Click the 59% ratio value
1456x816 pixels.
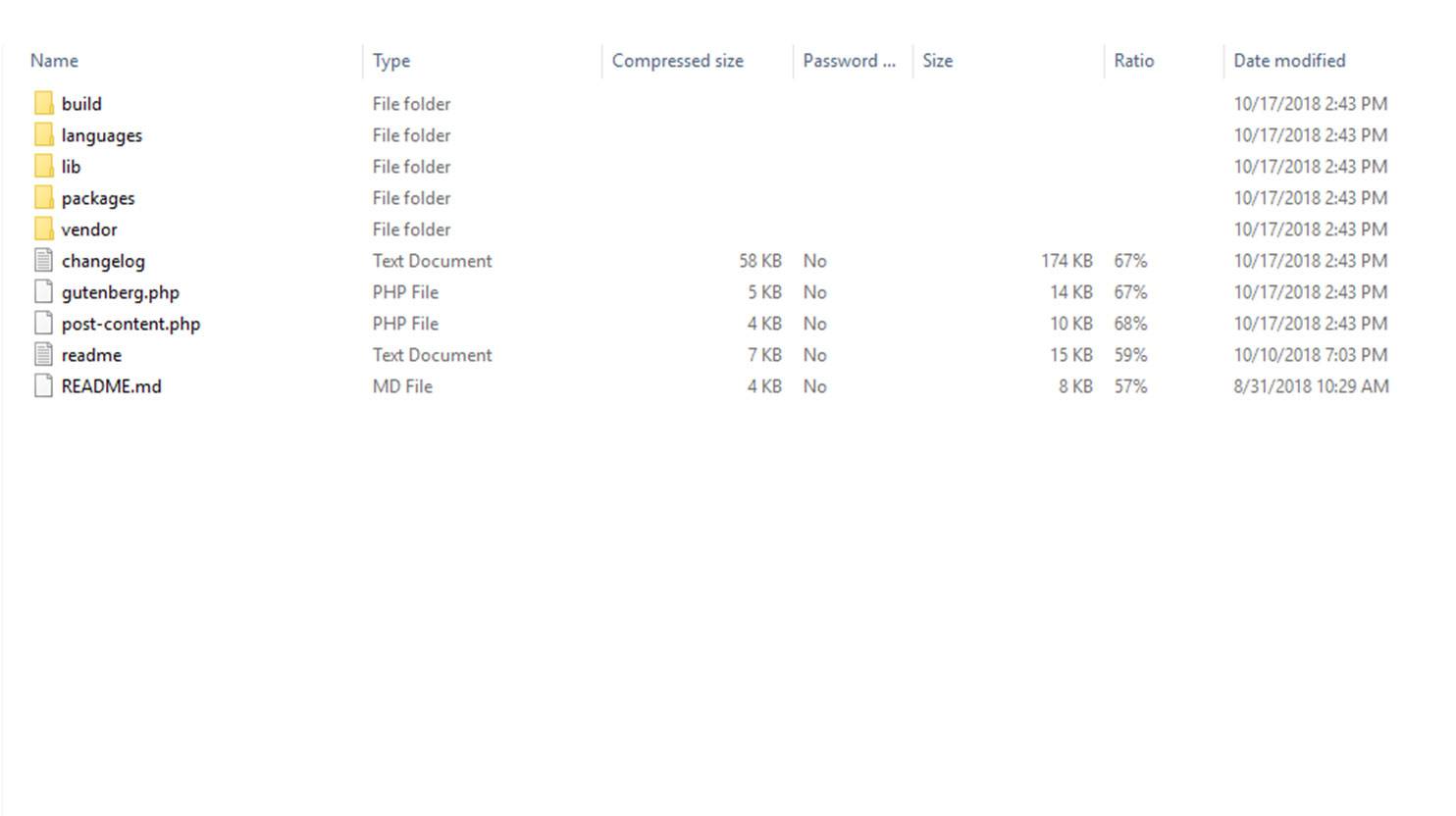click(x=1130, y=355)
